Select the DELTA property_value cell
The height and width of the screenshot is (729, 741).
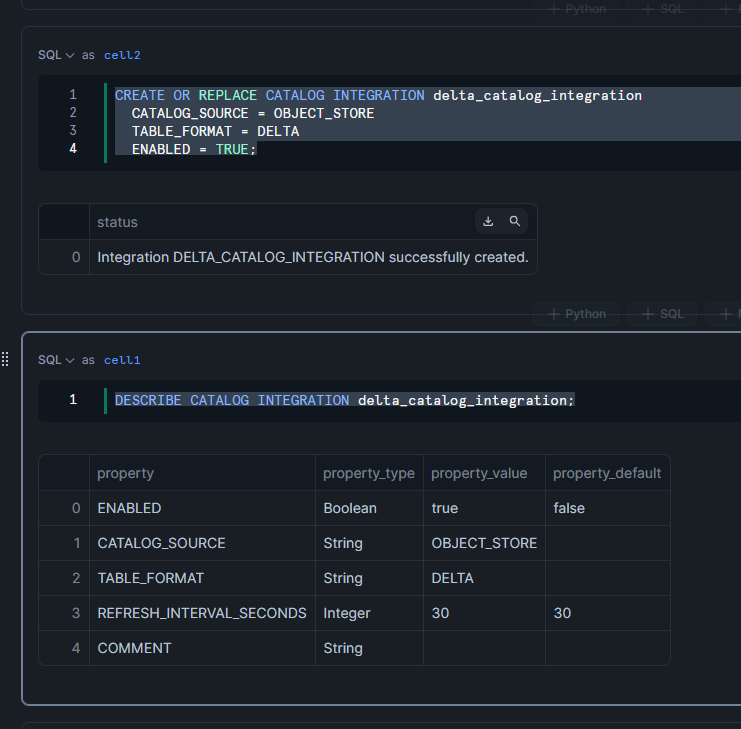click(x=484, y=578)
